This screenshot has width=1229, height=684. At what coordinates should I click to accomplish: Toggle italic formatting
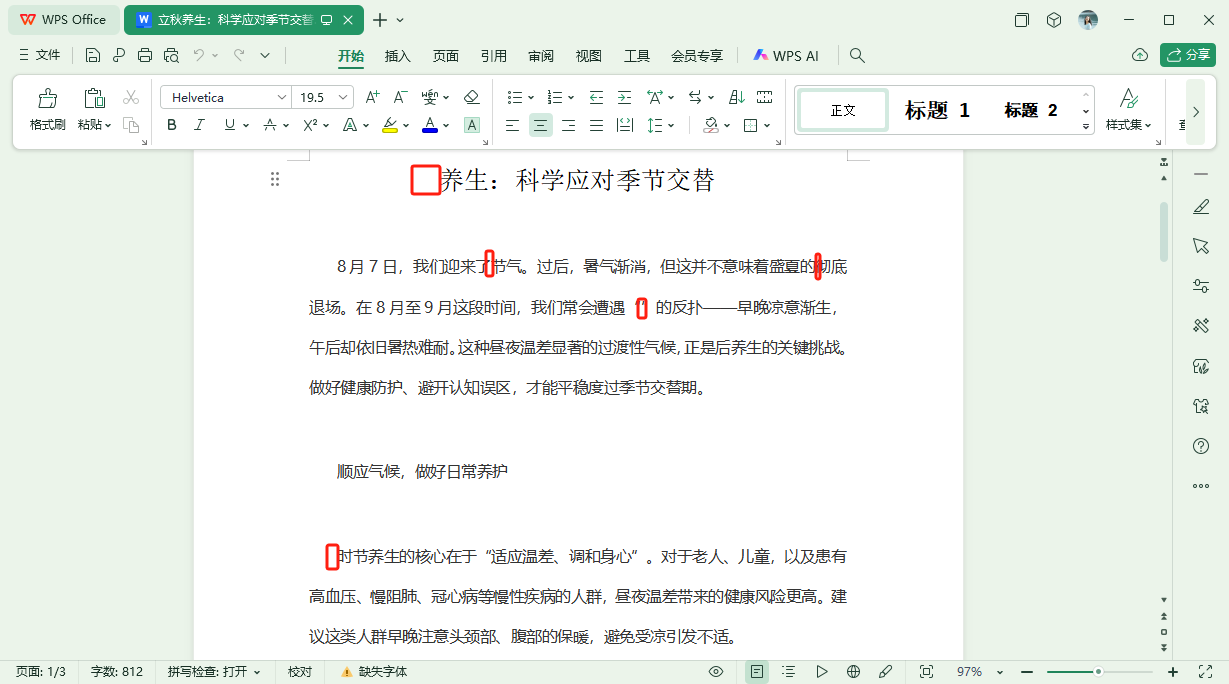pyautogui.click(x=199, y=125)
